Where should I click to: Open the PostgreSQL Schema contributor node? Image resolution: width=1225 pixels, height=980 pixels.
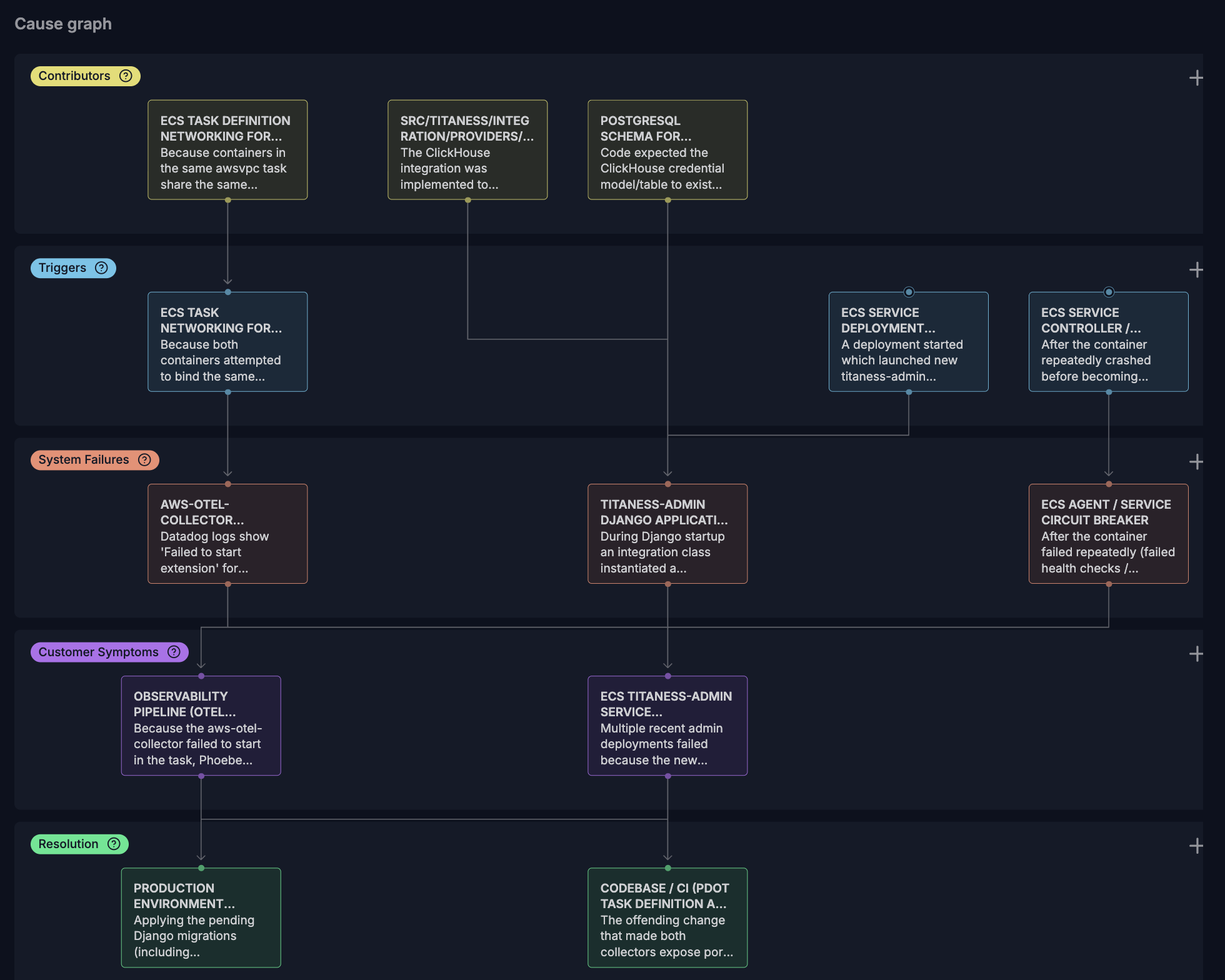(667, 150)
